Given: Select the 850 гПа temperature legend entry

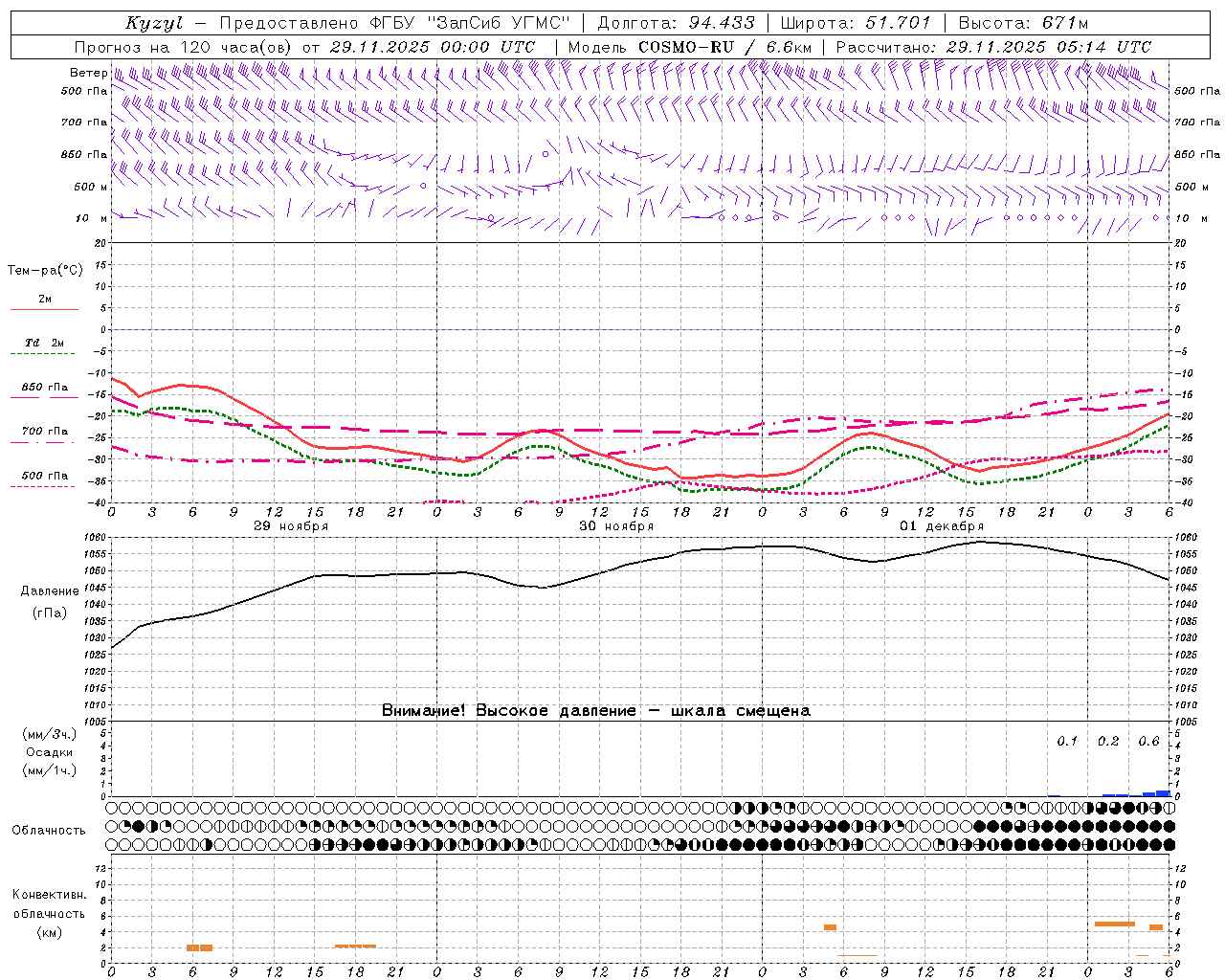Looking at the screenshot, I should click(45, 388).
